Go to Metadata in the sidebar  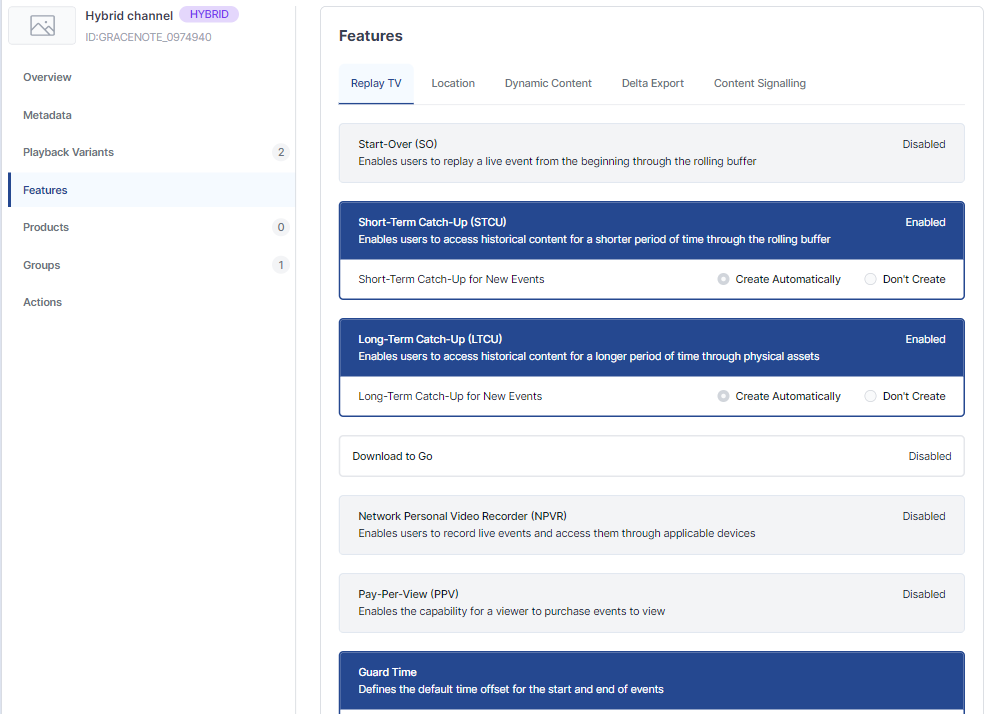click(x=47, y=115)
